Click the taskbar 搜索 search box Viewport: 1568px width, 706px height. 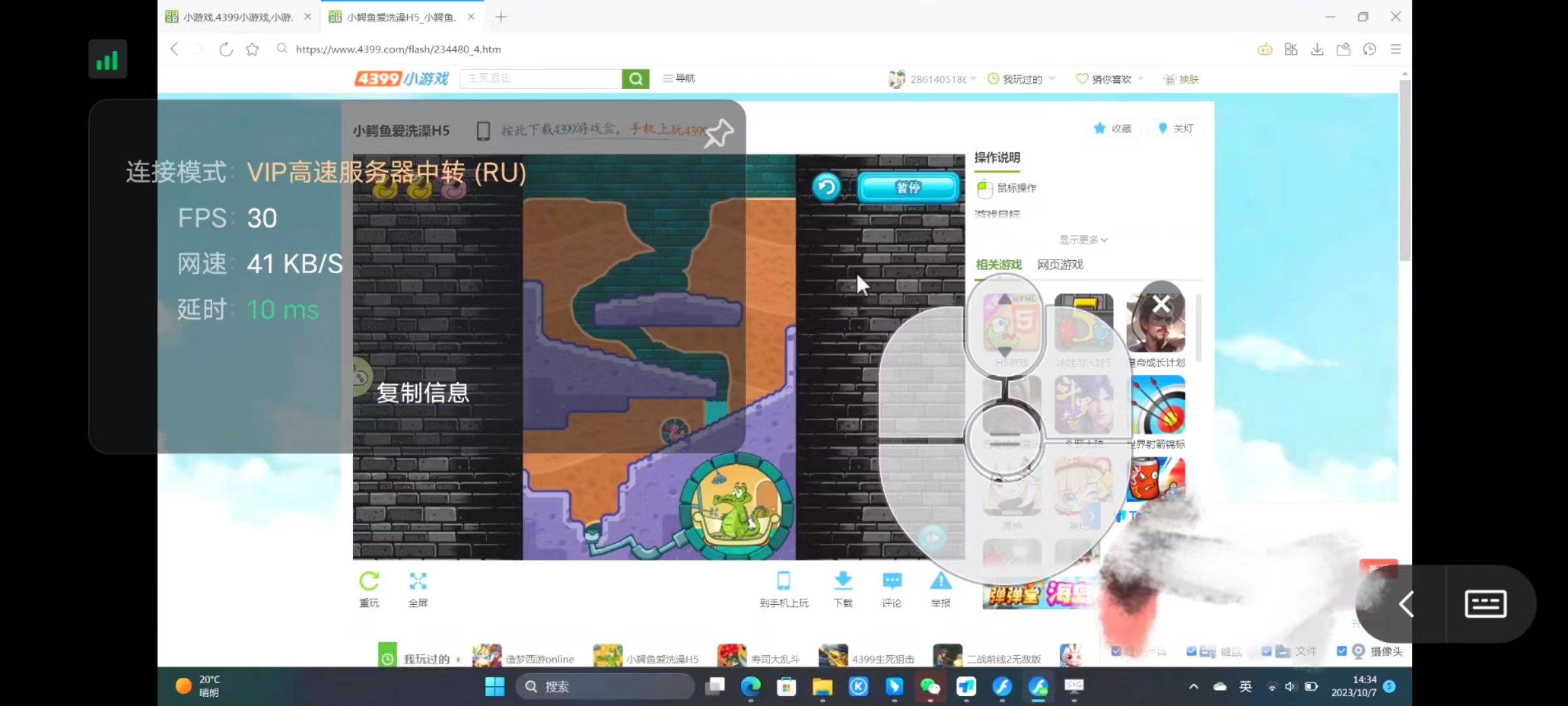(605, 686)
